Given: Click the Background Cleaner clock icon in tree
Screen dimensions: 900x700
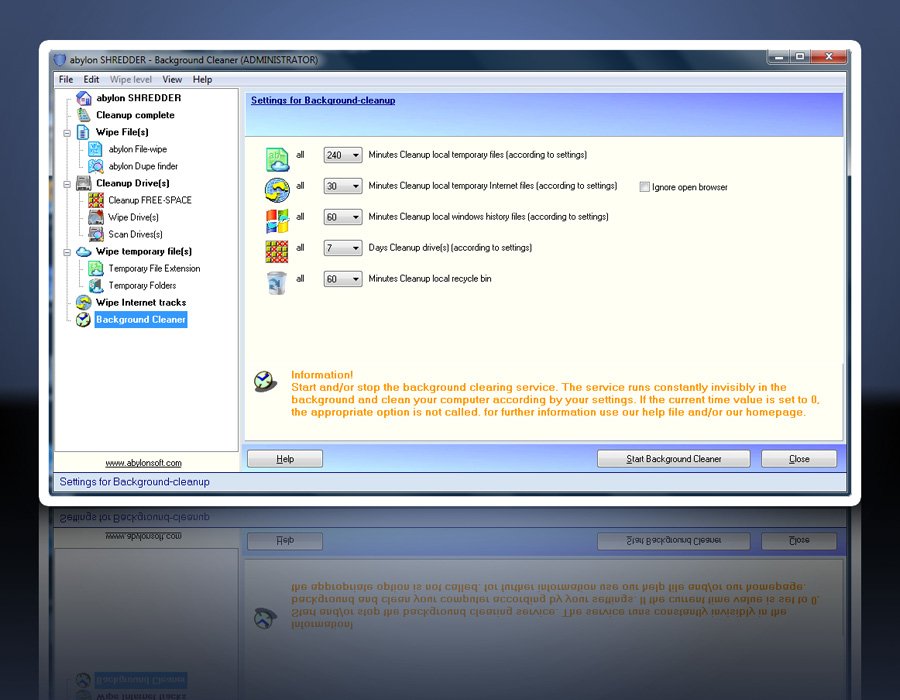Looking at the screenshot, I should point(84,320).
